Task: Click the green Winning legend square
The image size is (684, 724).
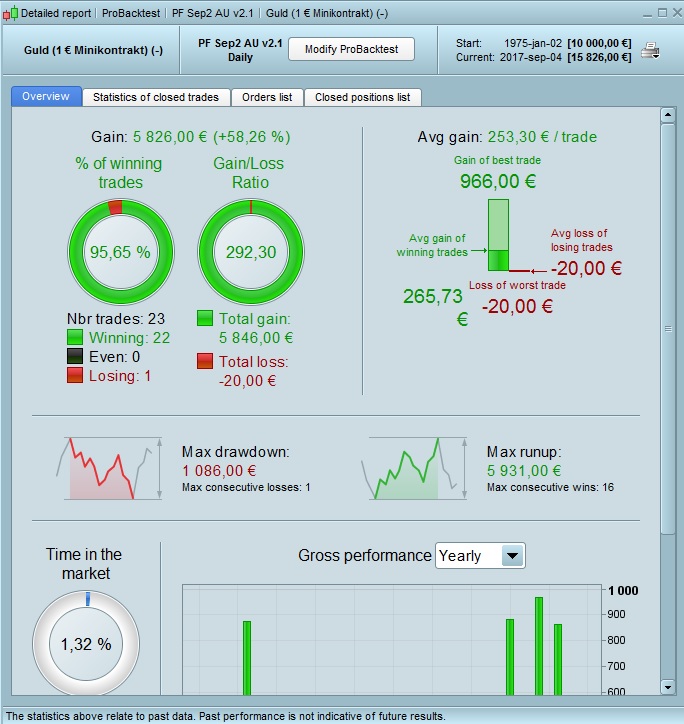Action: pos(75,337)
